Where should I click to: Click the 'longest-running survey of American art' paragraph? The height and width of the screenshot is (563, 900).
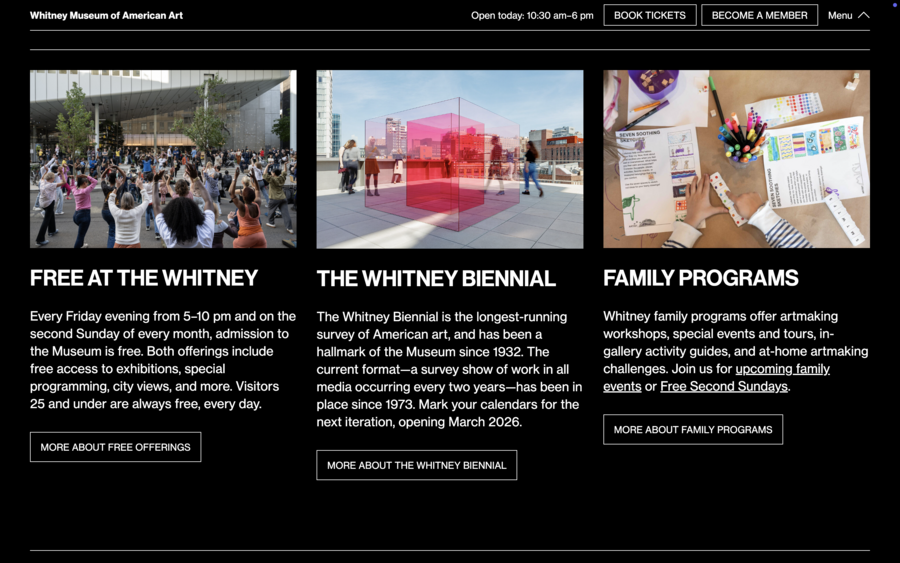tap(449, 369)
